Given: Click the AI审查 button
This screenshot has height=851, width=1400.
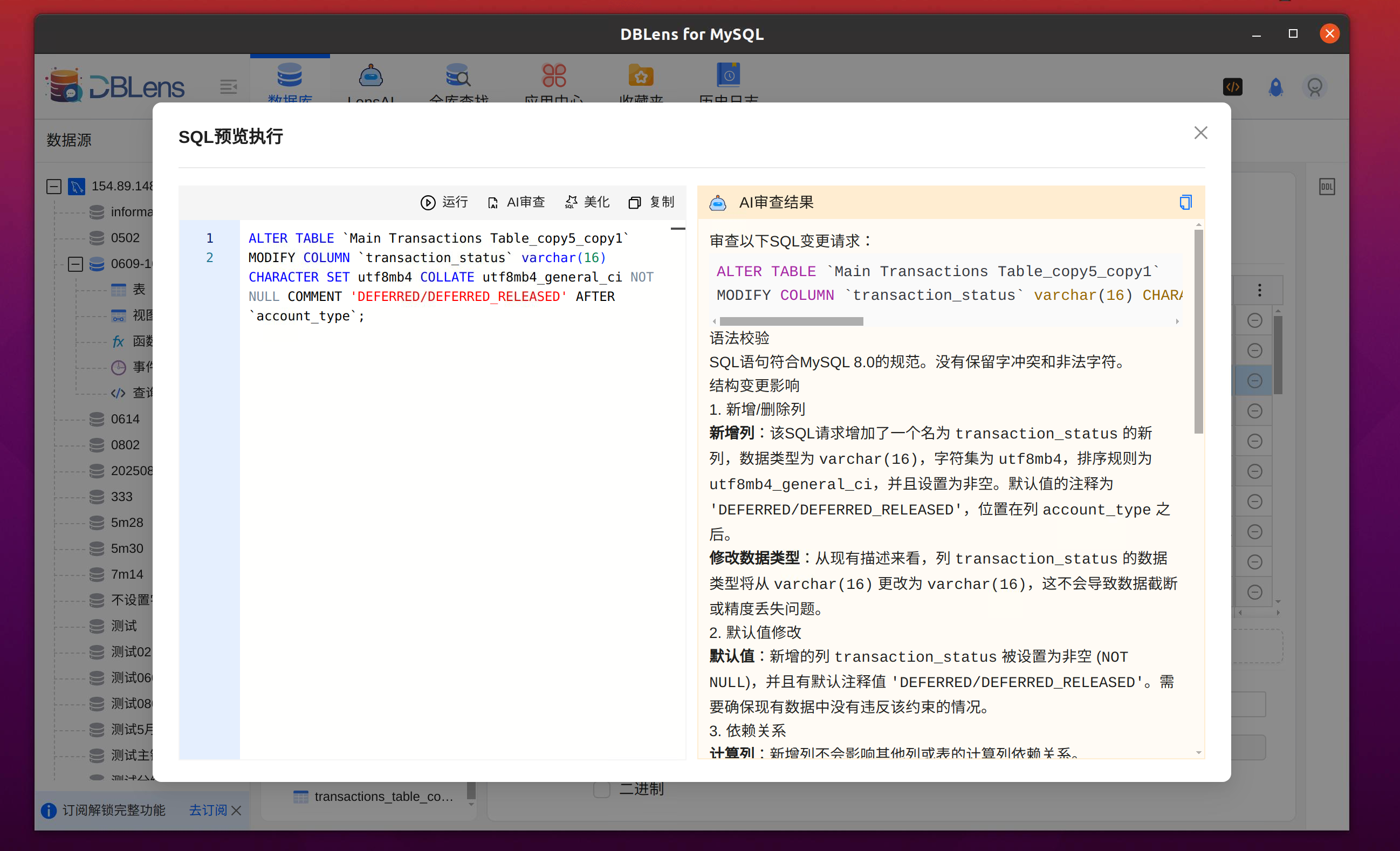Looking at the screenshot, I should pyautogui.click(x=516, y=202).
